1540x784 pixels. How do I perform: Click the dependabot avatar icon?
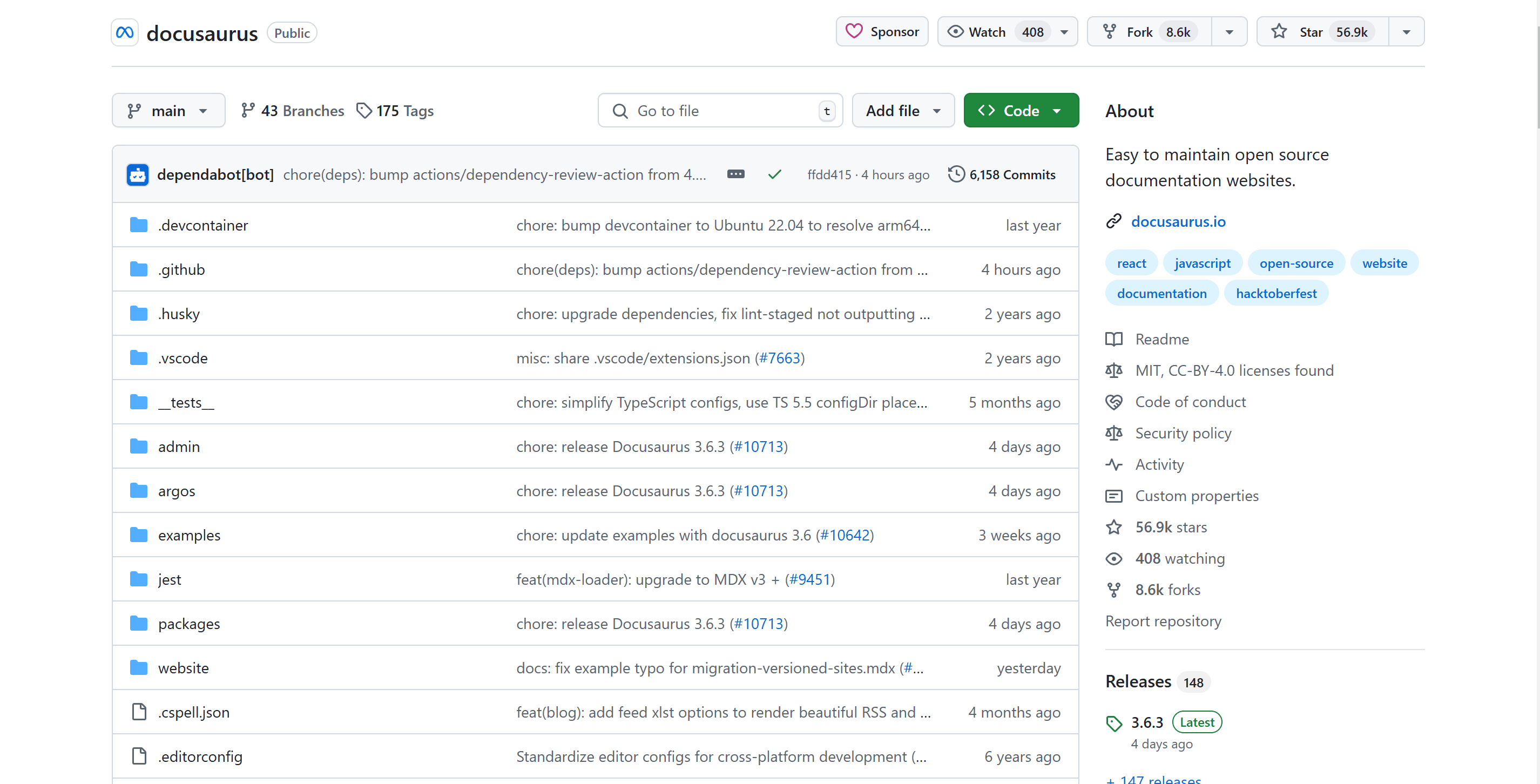tap(138, 174)
